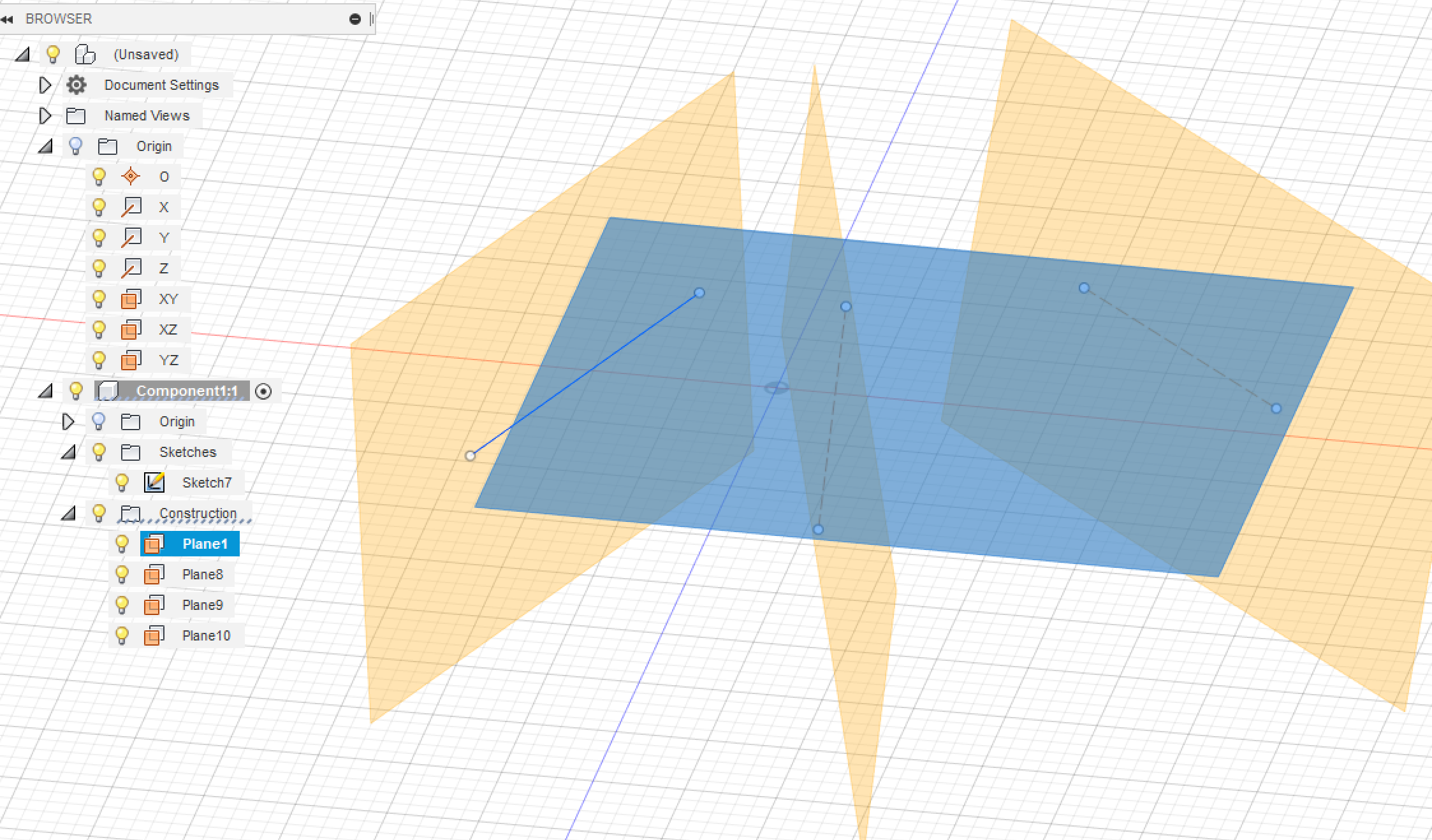
Task: Click the origin point O icon
Action: (x=131, y=177)
